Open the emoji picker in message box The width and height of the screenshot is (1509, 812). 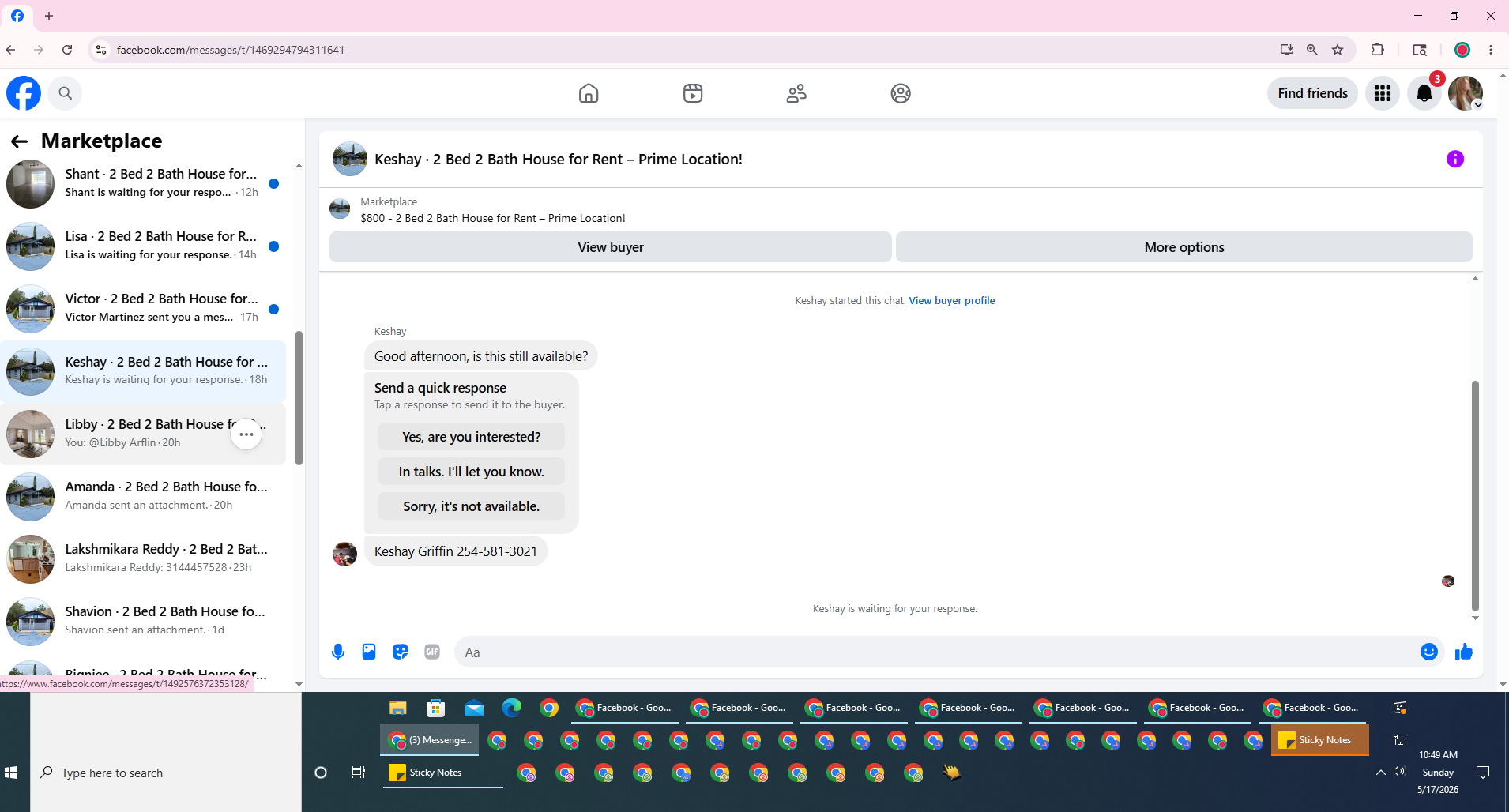[1428, 652]
